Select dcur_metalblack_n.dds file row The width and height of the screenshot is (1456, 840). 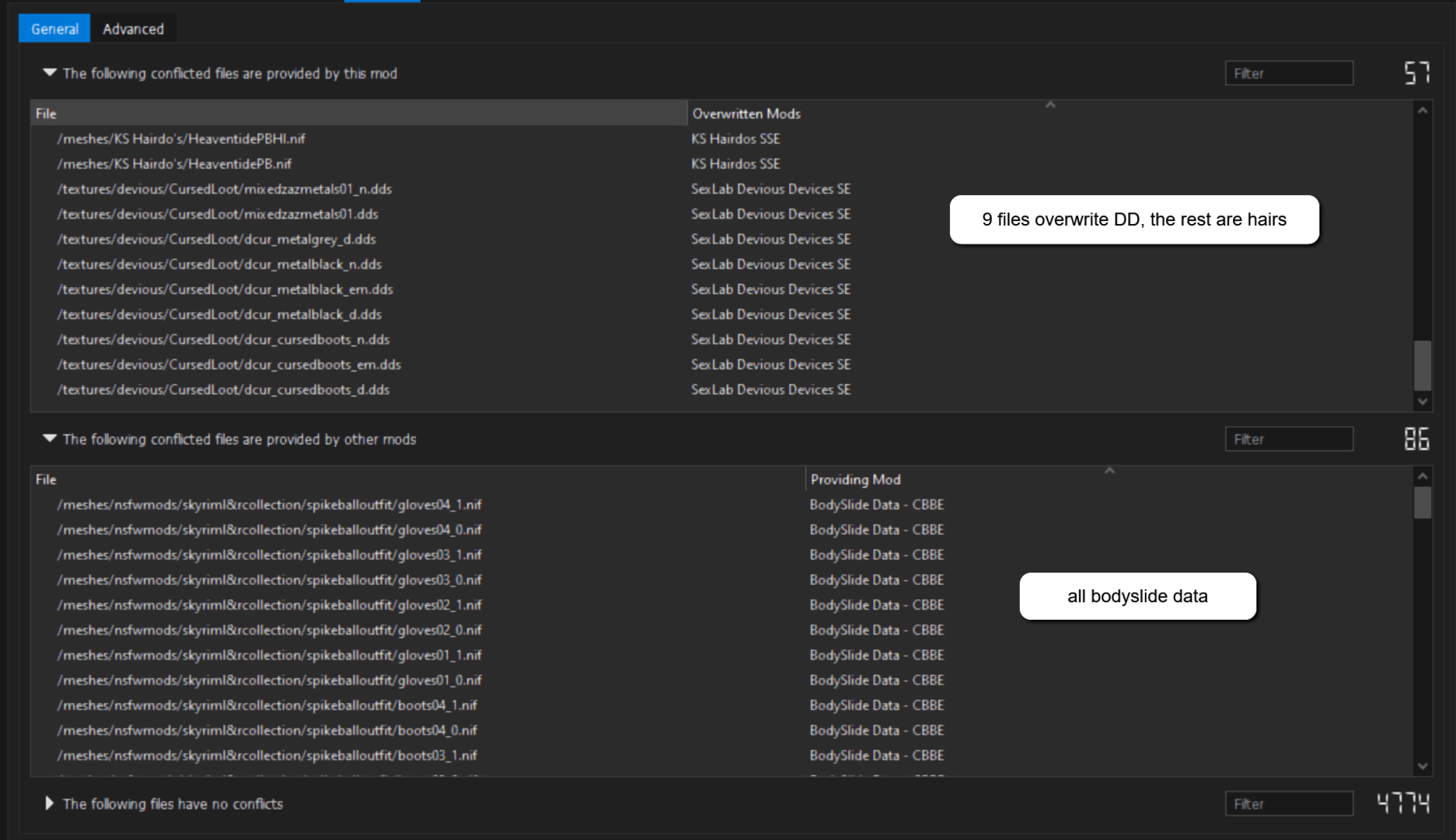pyautogui.click(x=721, y=264)
